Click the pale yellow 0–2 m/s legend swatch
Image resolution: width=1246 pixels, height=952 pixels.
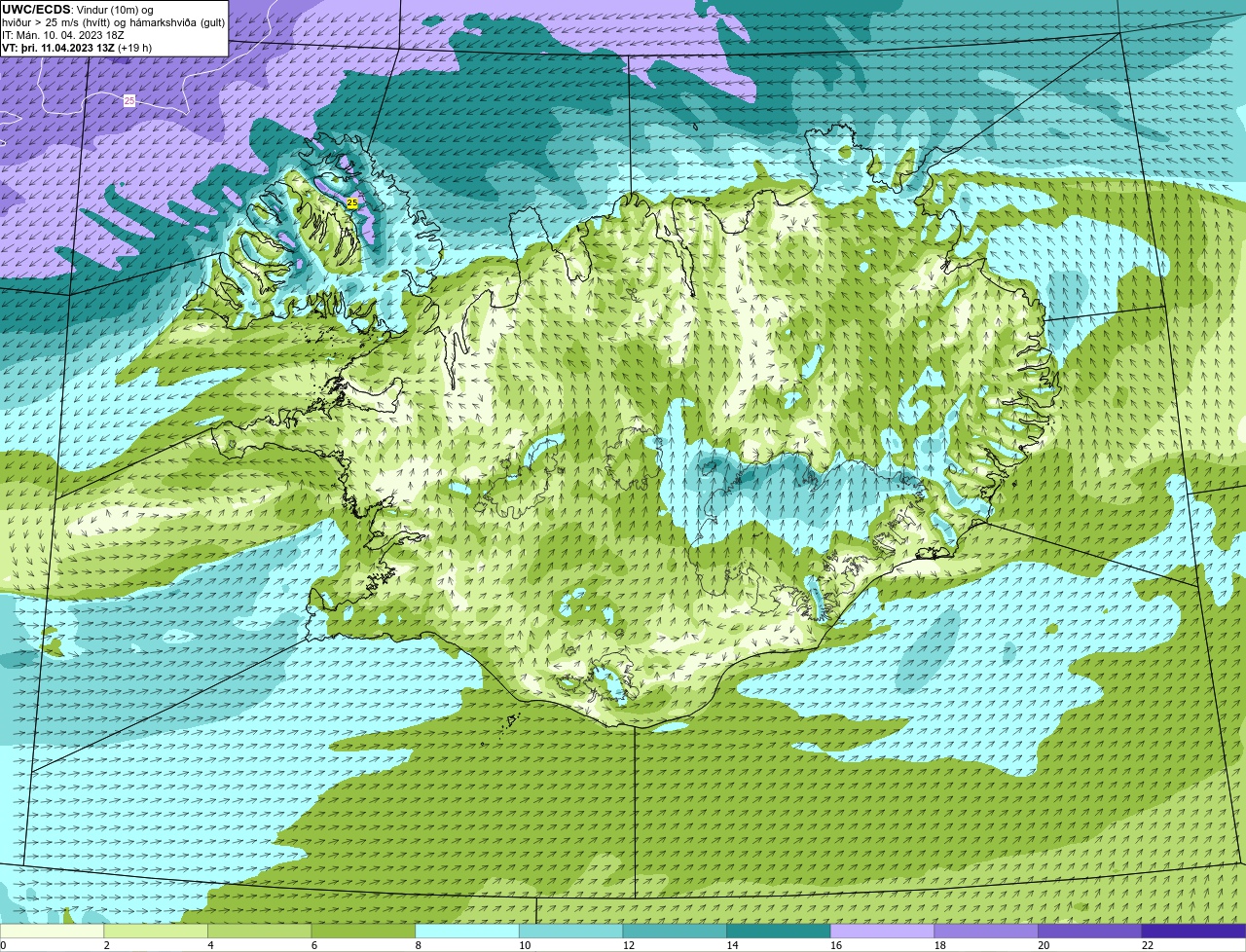[x=52, y=932]
